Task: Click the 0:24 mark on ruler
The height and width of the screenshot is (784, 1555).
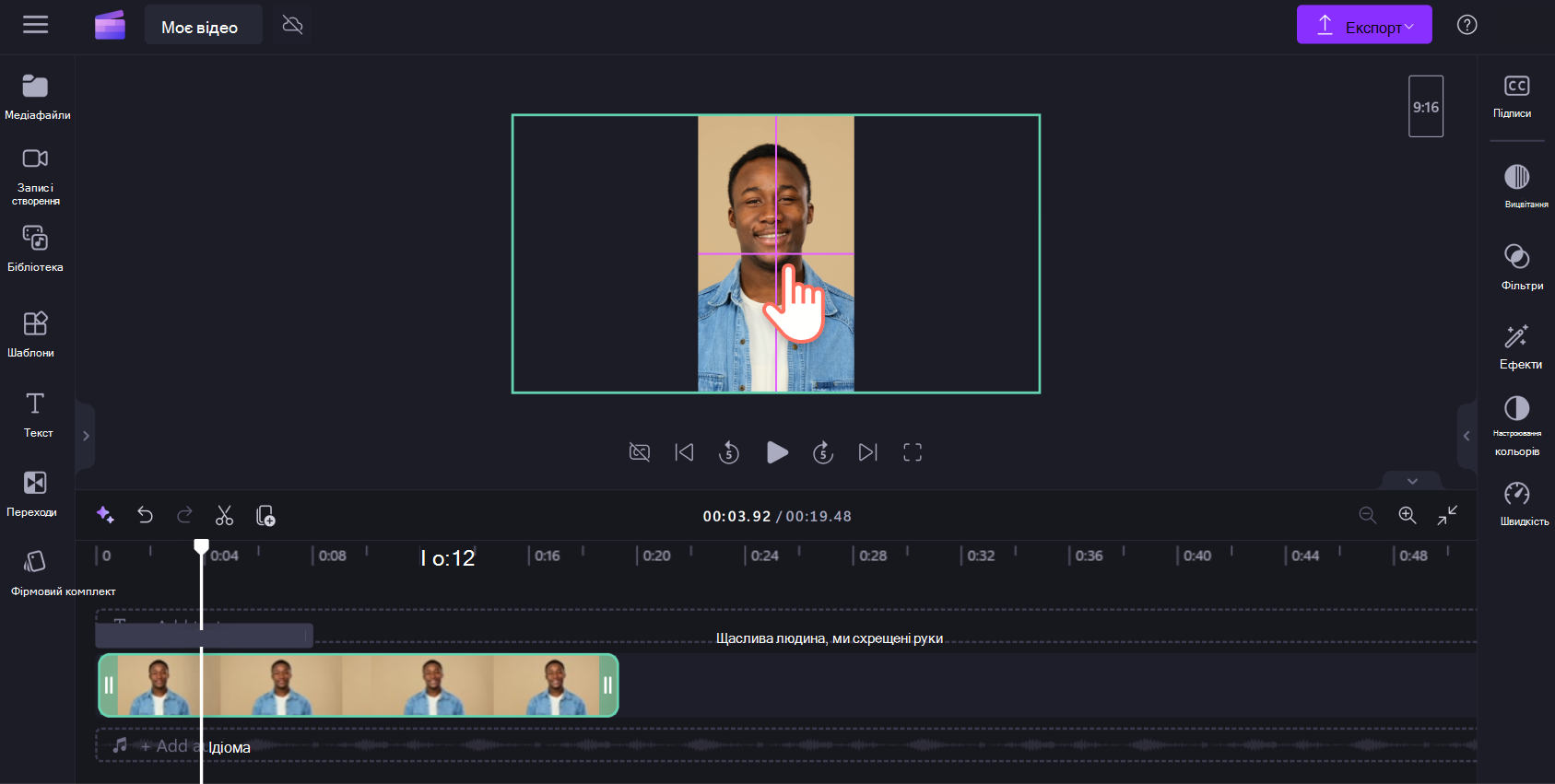Action: coord(764,556)
